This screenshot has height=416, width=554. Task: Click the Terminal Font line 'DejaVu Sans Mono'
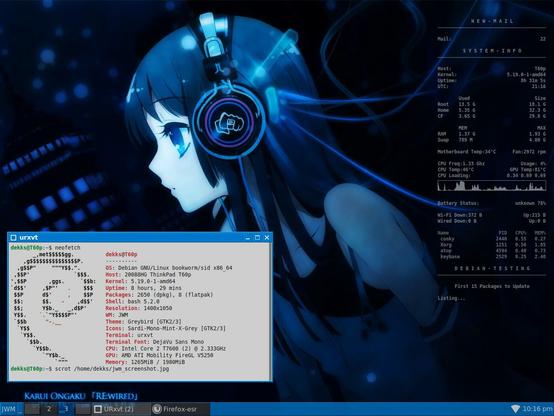click(x=155, y=342)
